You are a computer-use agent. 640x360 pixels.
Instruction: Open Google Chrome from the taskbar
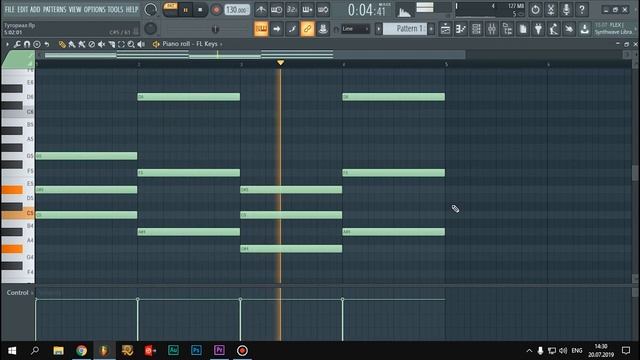coord(81,351)
